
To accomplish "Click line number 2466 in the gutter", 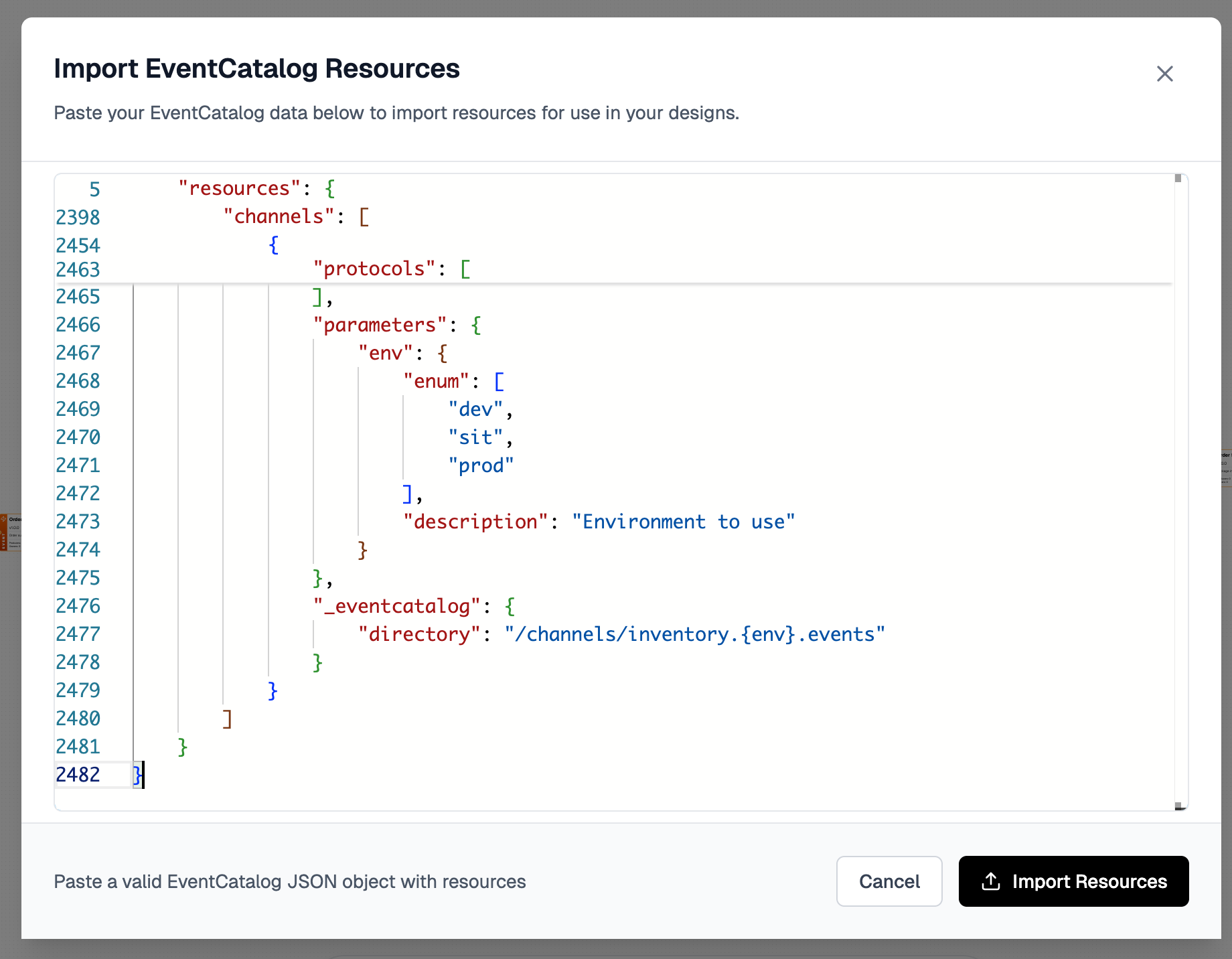I will point(78,325).
